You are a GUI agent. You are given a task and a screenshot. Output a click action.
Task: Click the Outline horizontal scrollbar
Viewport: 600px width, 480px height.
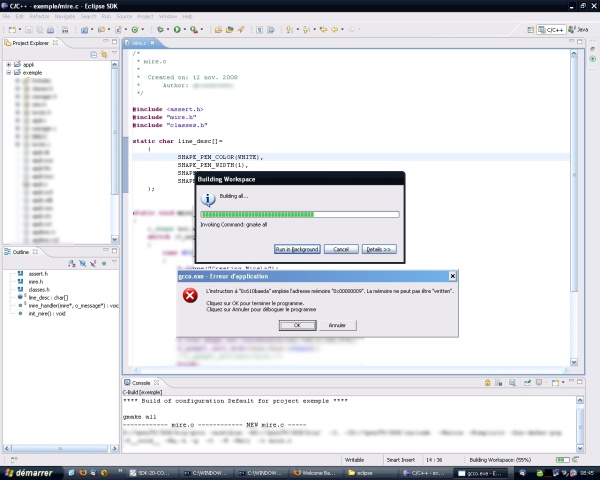point(61,448)
